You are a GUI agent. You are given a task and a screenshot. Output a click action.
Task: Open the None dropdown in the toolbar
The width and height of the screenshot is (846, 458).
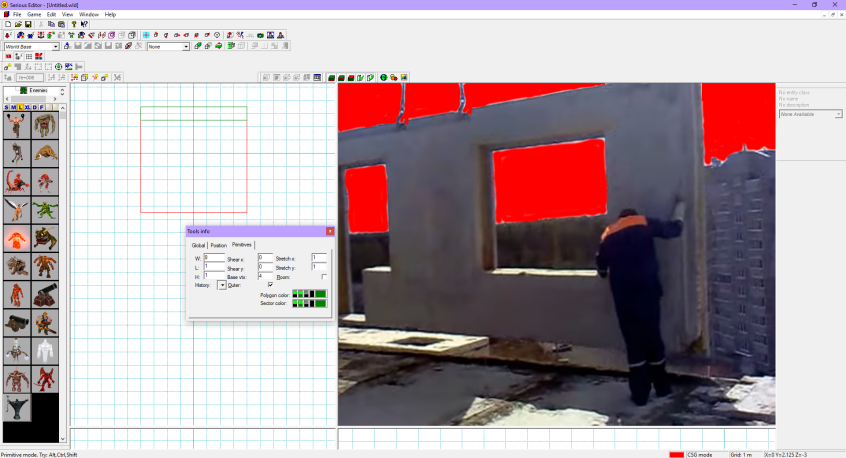point(186,46)
